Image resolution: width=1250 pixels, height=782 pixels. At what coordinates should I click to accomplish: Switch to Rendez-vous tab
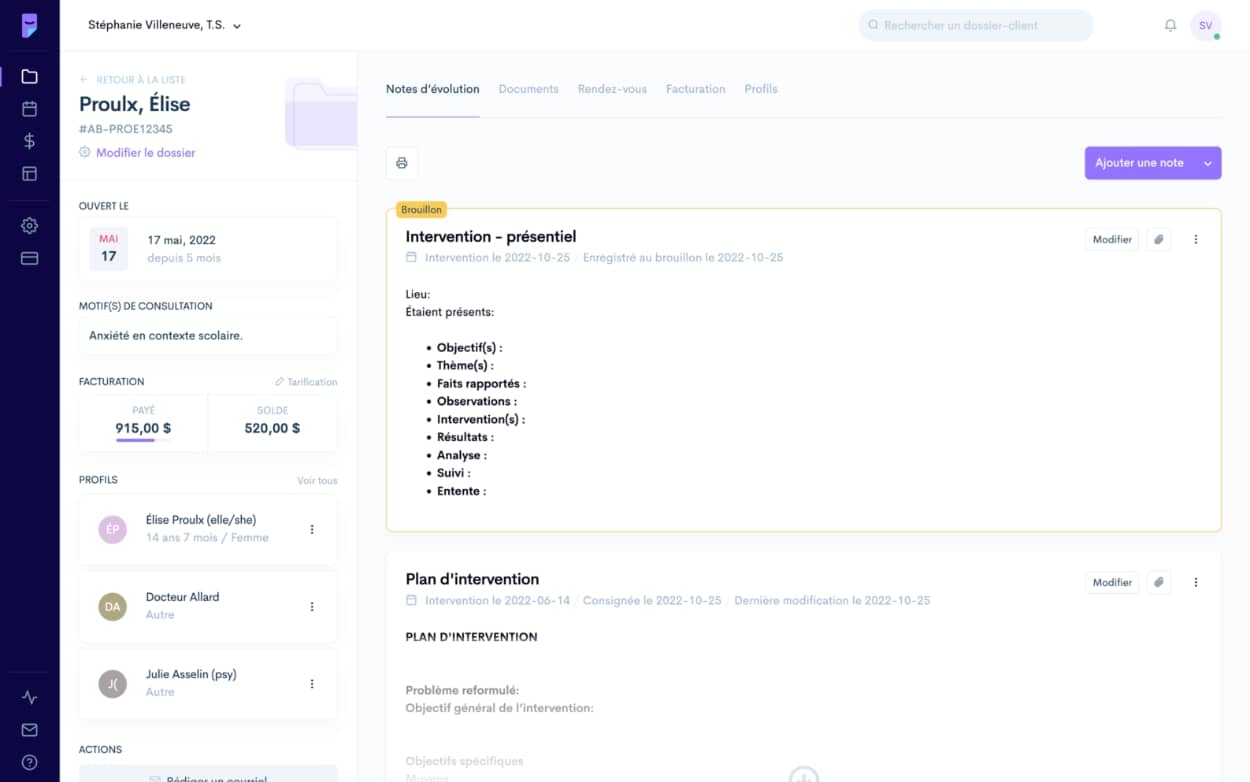[612, 89]
